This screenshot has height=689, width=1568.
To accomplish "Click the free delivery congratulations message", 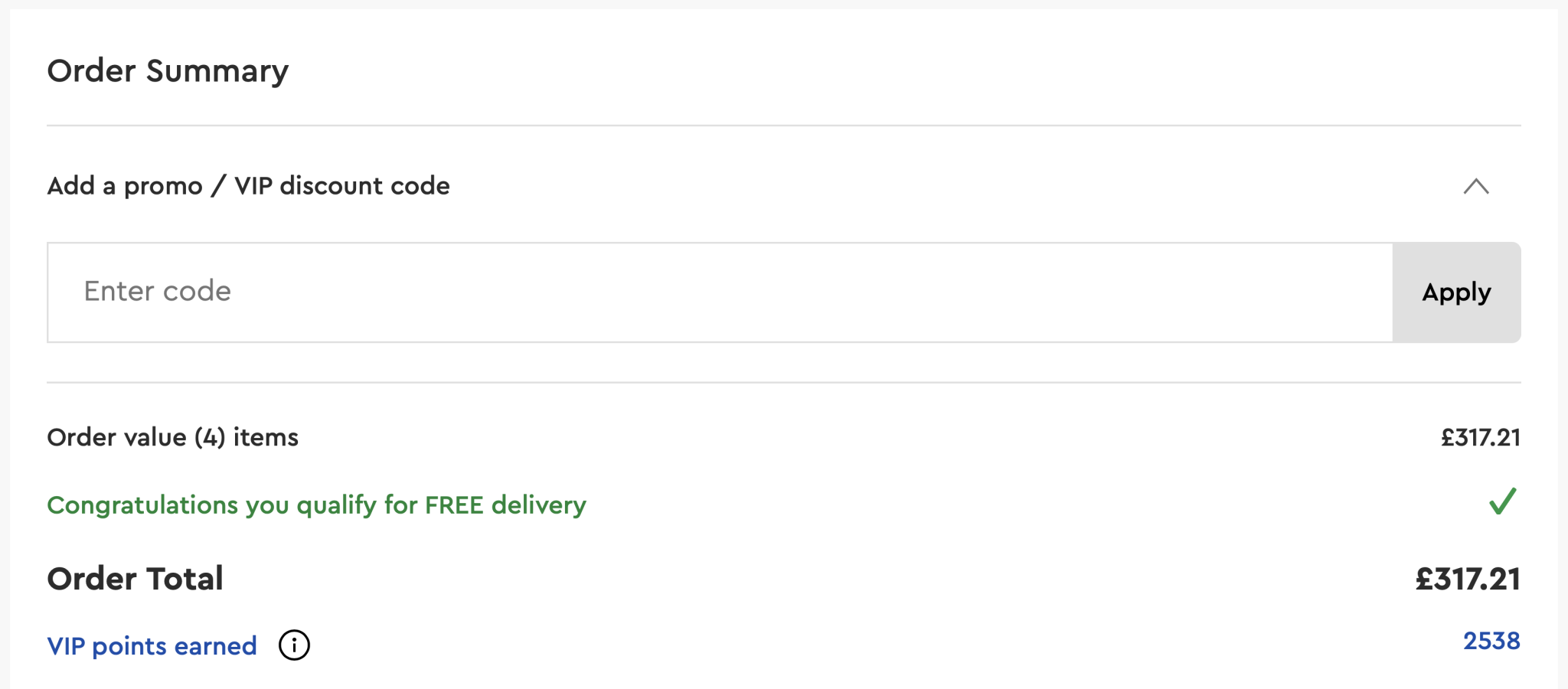I will pyautogui.click(x=316, y=505).
